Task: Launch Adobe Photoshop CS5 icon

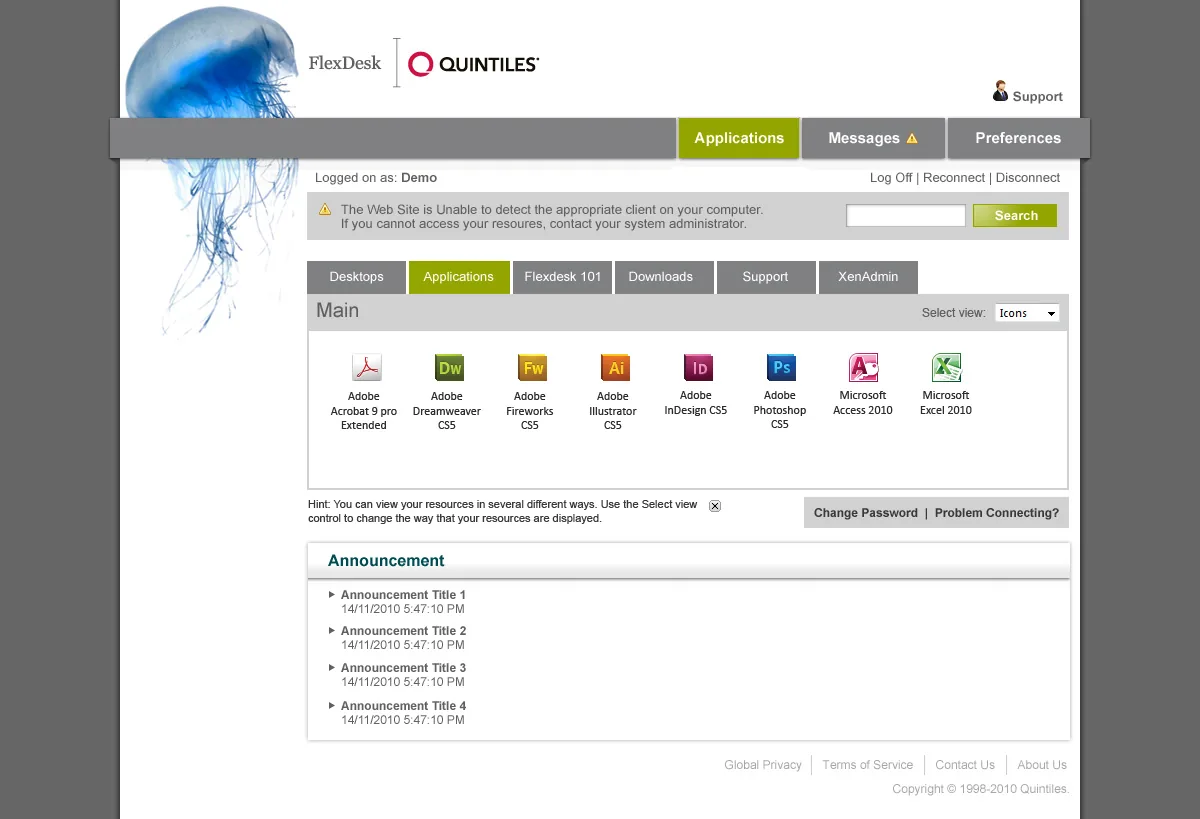Action: point(782,367)
